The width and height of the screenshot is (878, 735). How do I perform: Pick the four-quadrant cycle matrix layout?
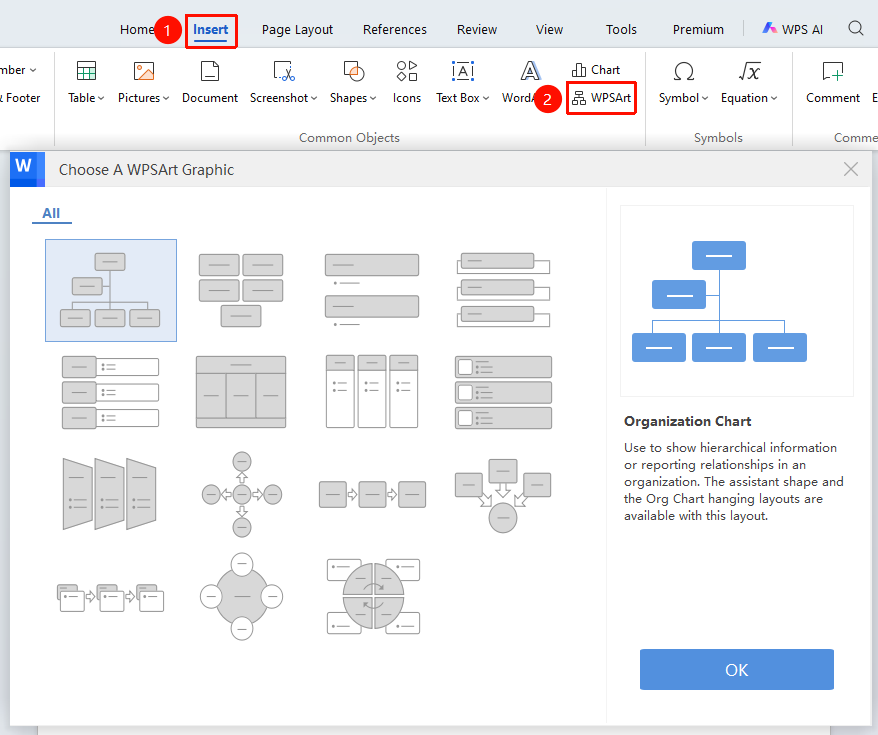tap(373, 596)
